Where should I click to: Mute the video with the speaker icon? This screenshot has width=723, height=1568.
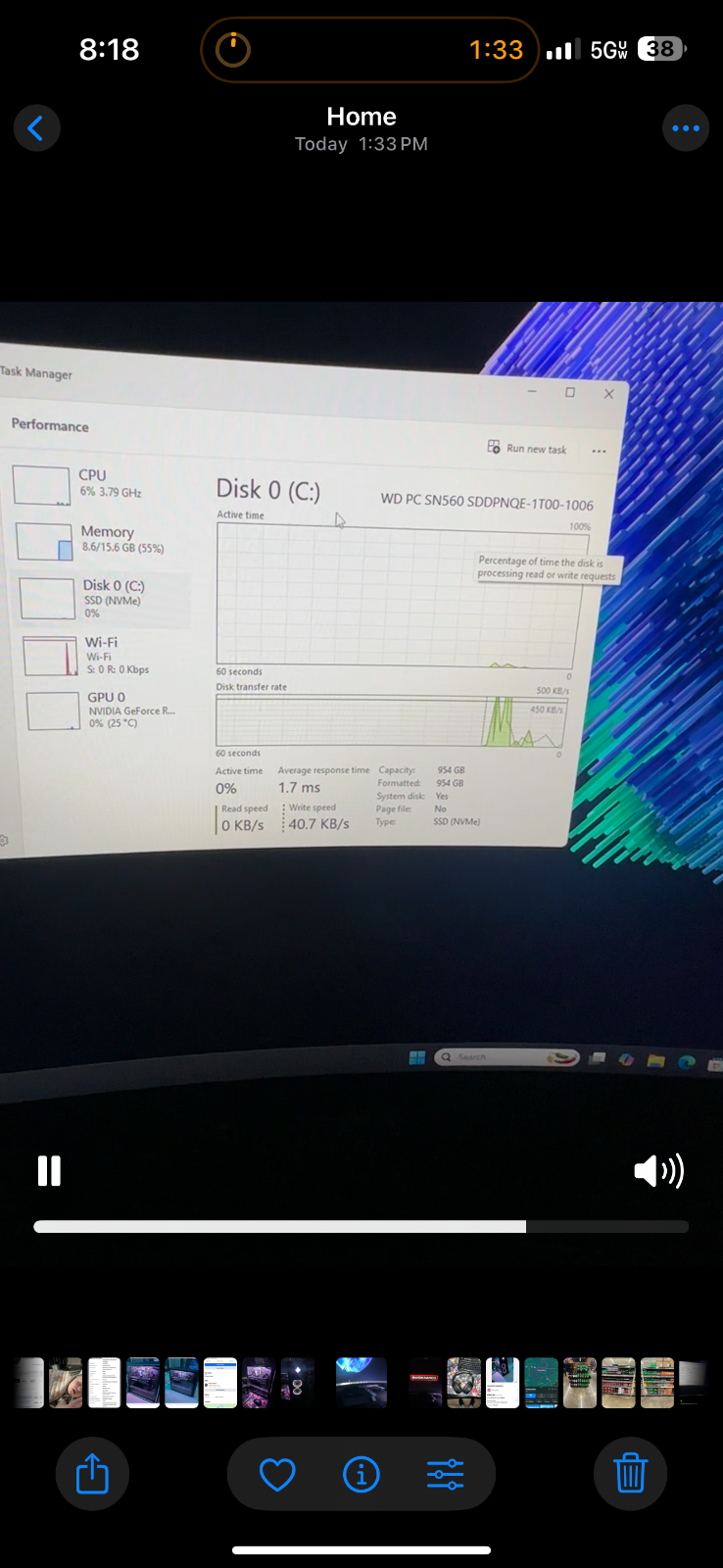tap(658, 1171)
